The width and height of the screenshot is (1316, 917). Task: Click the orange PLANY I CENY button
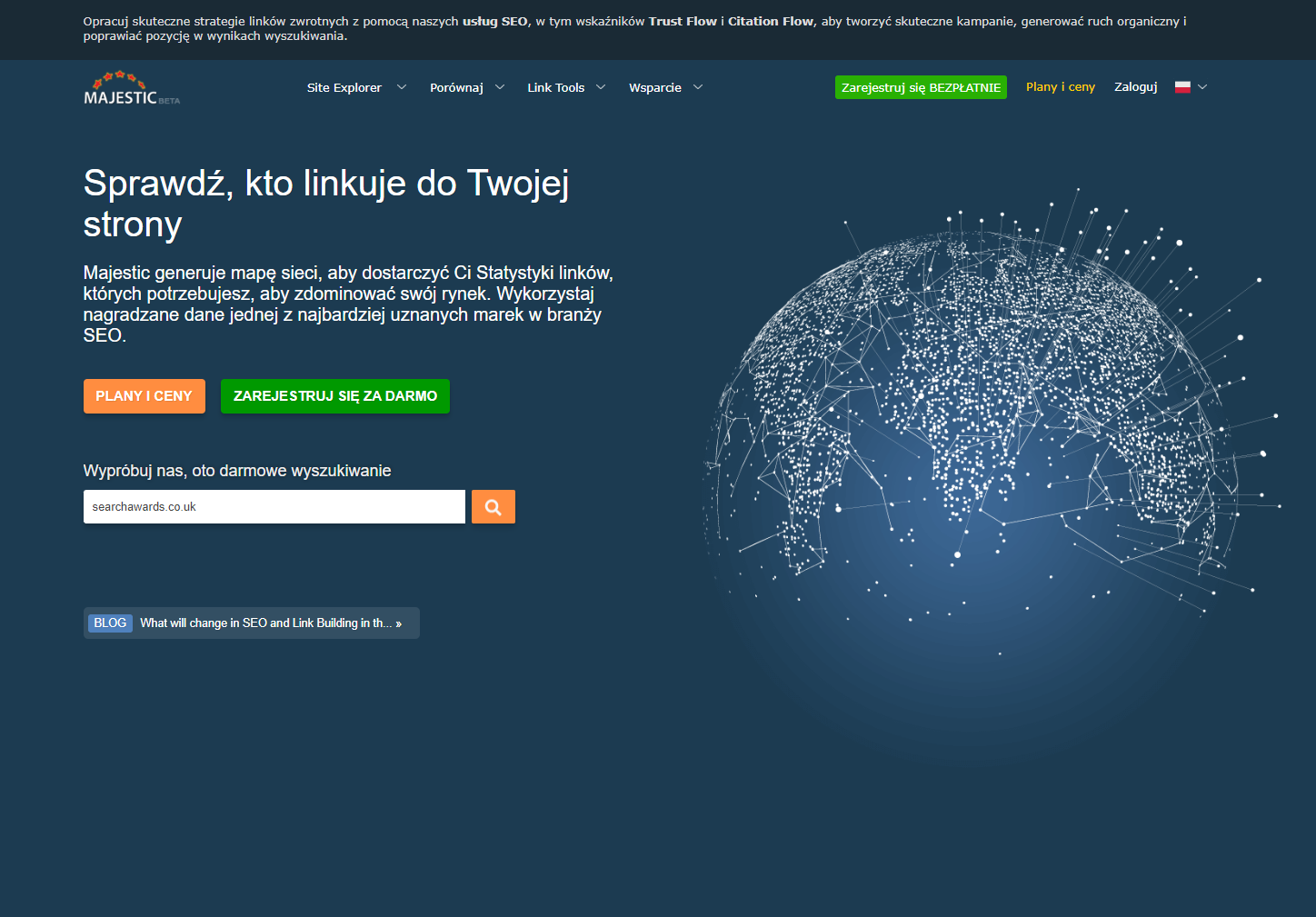pos(145,396)
